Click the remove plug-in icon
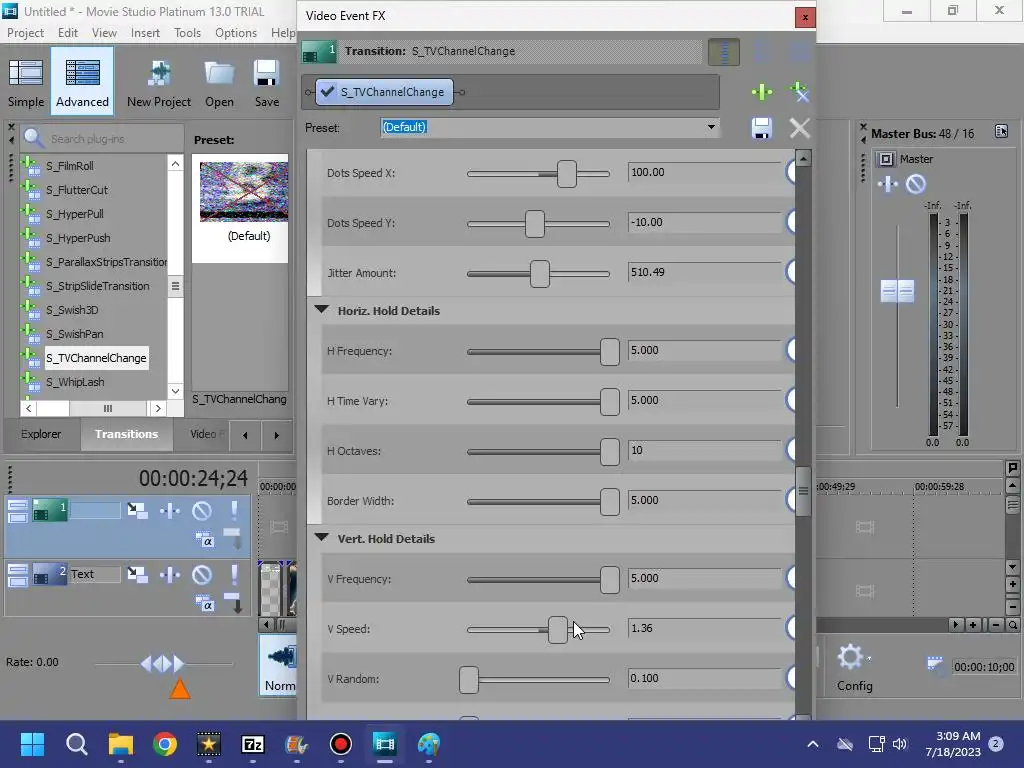This screenshot has height=768, width=1024. point(799,92)
